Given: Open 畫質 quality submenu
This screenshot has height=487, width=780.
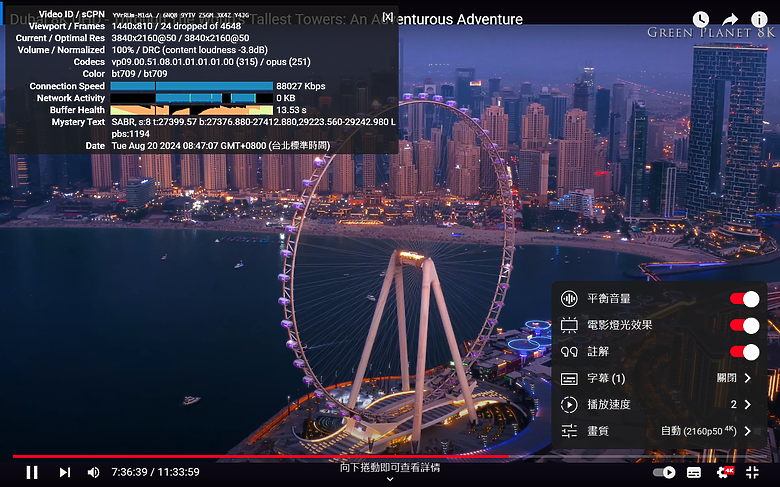Looking at the screenshot, I should point(660,431).
